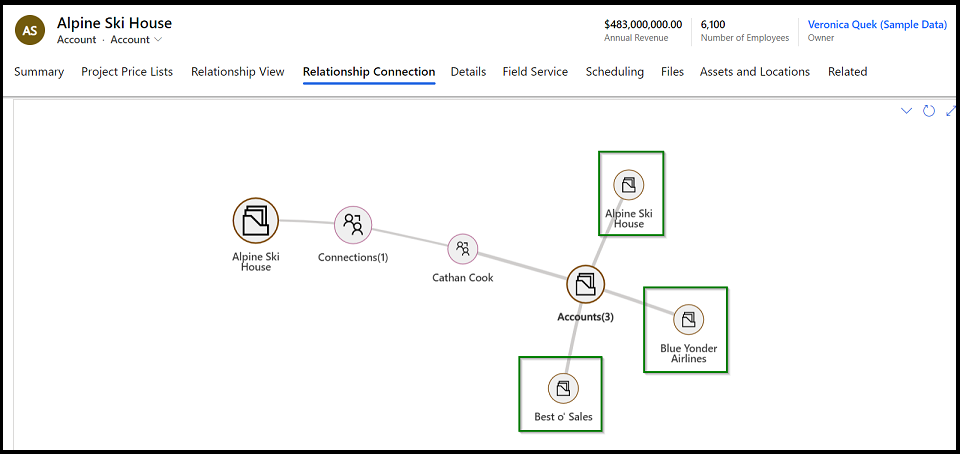Click the Cathan Cook label
Image resolution: width=960 pixels, height=454 pixels.
[463, 278]
